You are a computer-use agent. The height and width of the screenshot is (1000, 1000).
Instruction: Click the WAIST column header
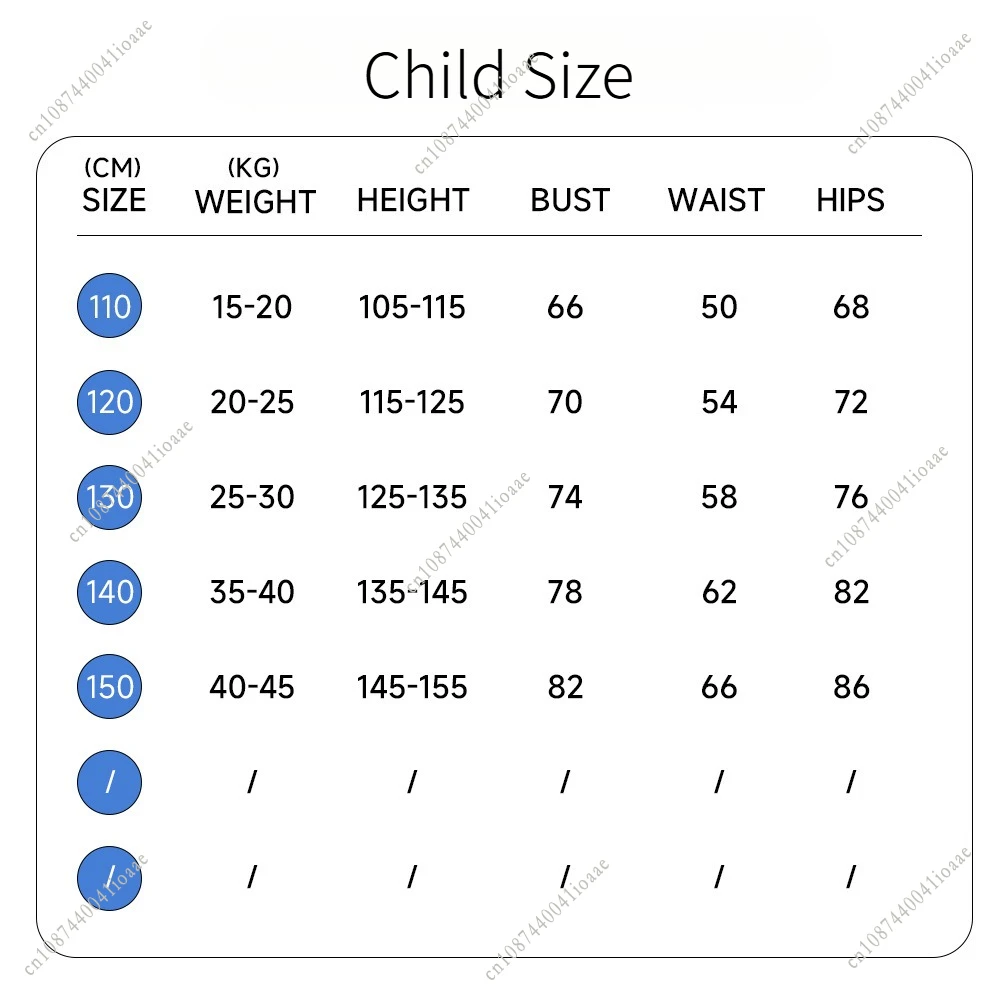pos(716,200)
